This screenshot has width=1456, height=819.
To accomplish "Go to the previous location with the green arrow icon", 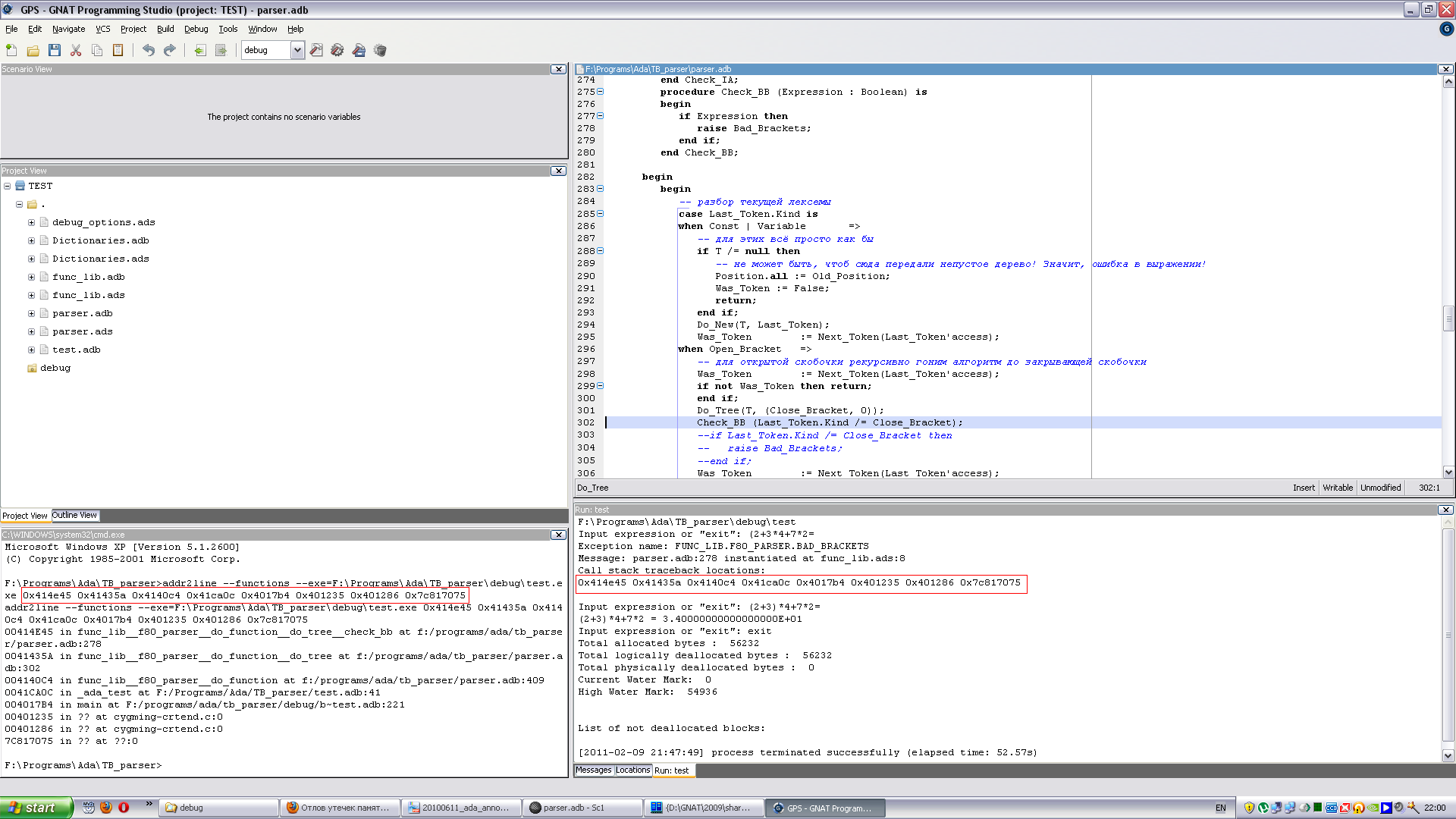I will [199, 50].
